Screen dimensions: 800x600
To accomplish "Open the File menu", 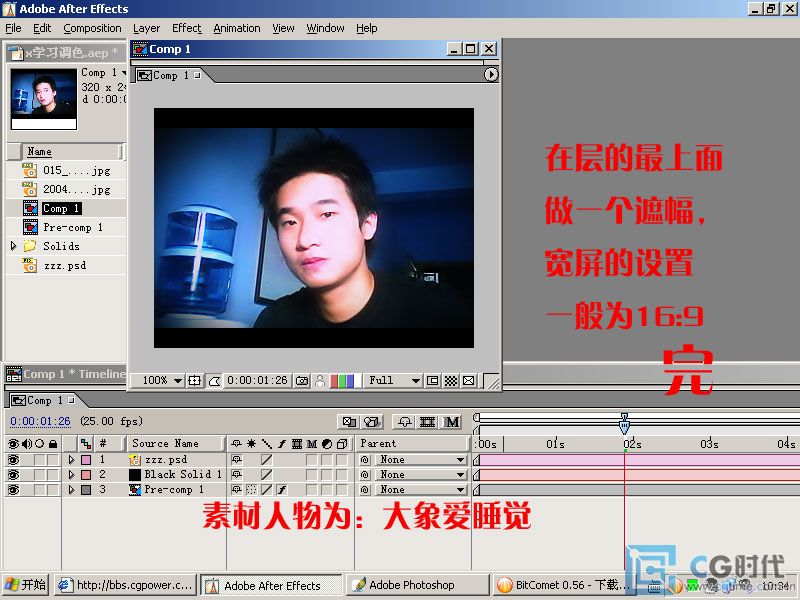I will point(13,28).
